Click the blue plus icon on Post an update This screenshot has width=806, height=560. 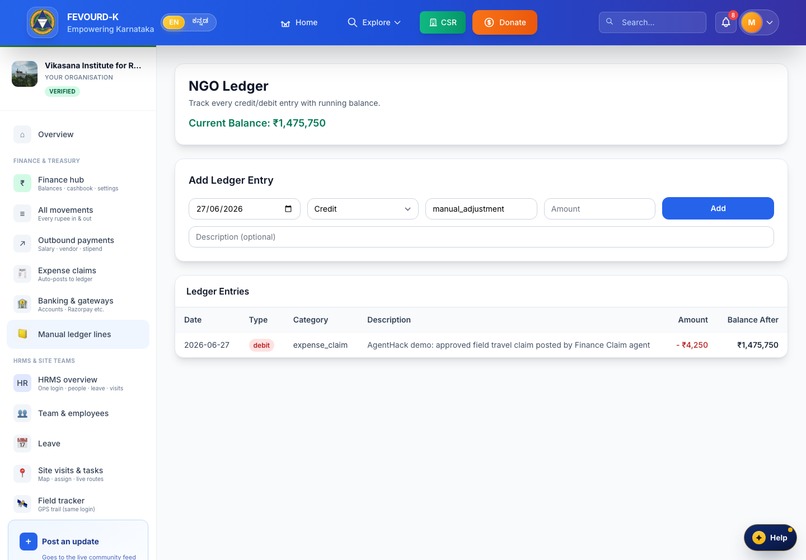(x=28, y=541)
